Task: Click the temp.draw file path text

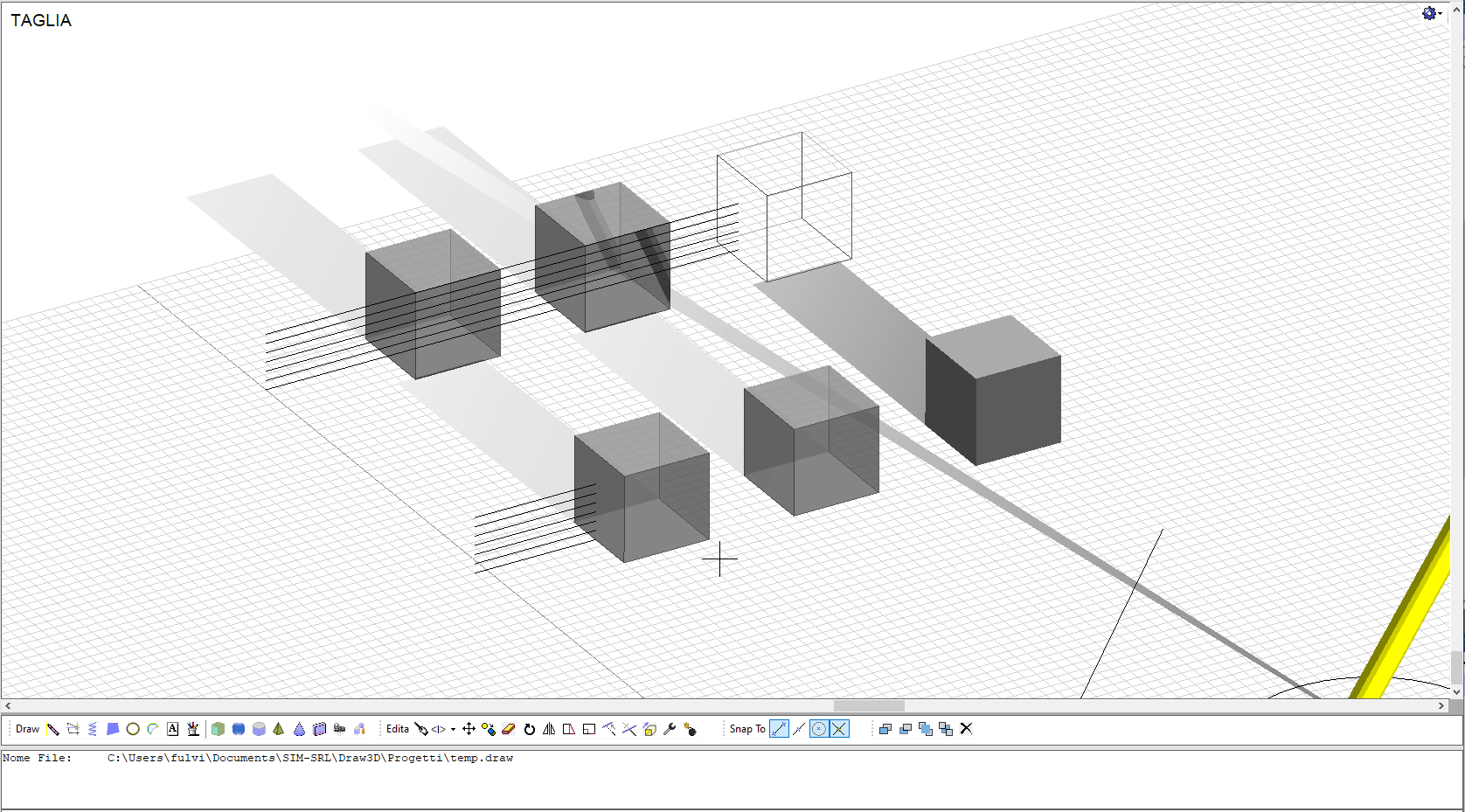Action: (x=310, y=758)
